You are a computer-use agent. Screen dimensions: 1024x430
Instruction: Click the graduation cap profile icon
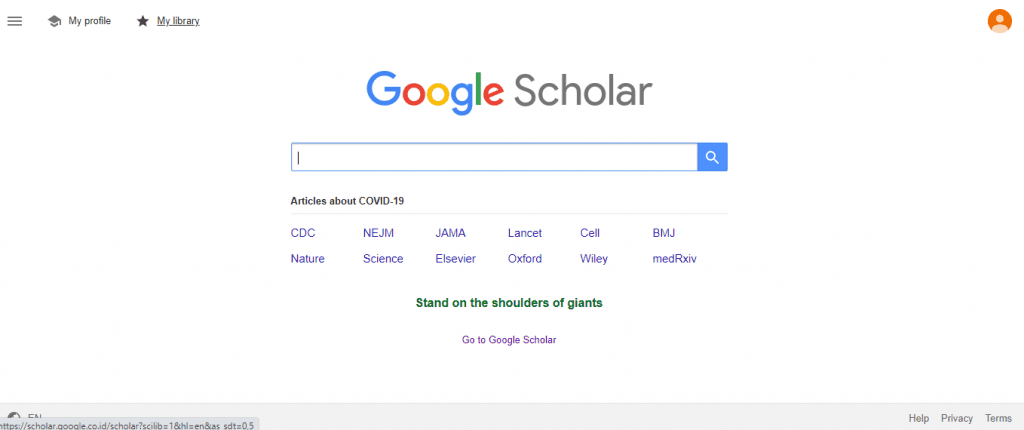pos(54,21)
